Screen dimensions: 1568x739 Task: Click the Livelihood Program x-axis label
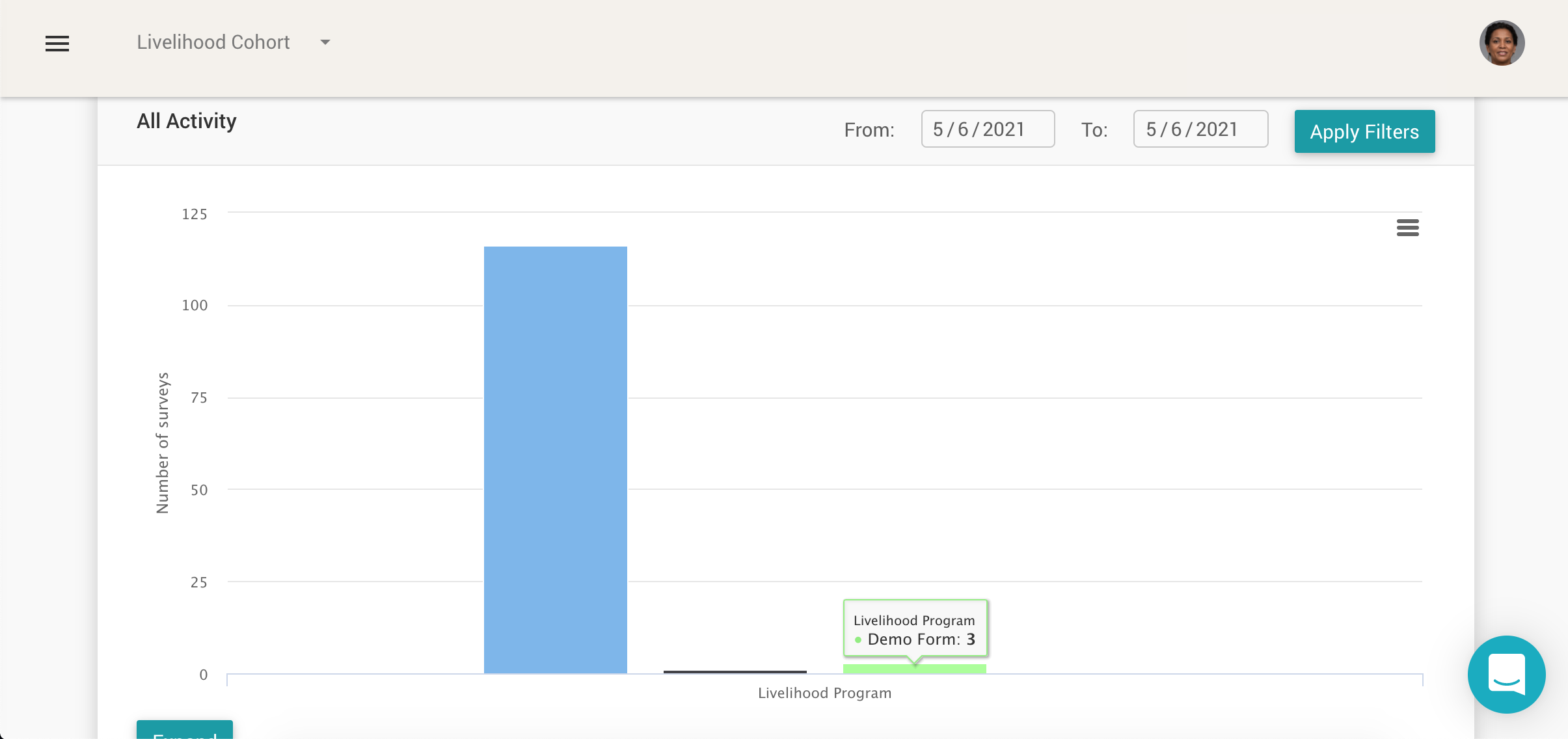824,693
